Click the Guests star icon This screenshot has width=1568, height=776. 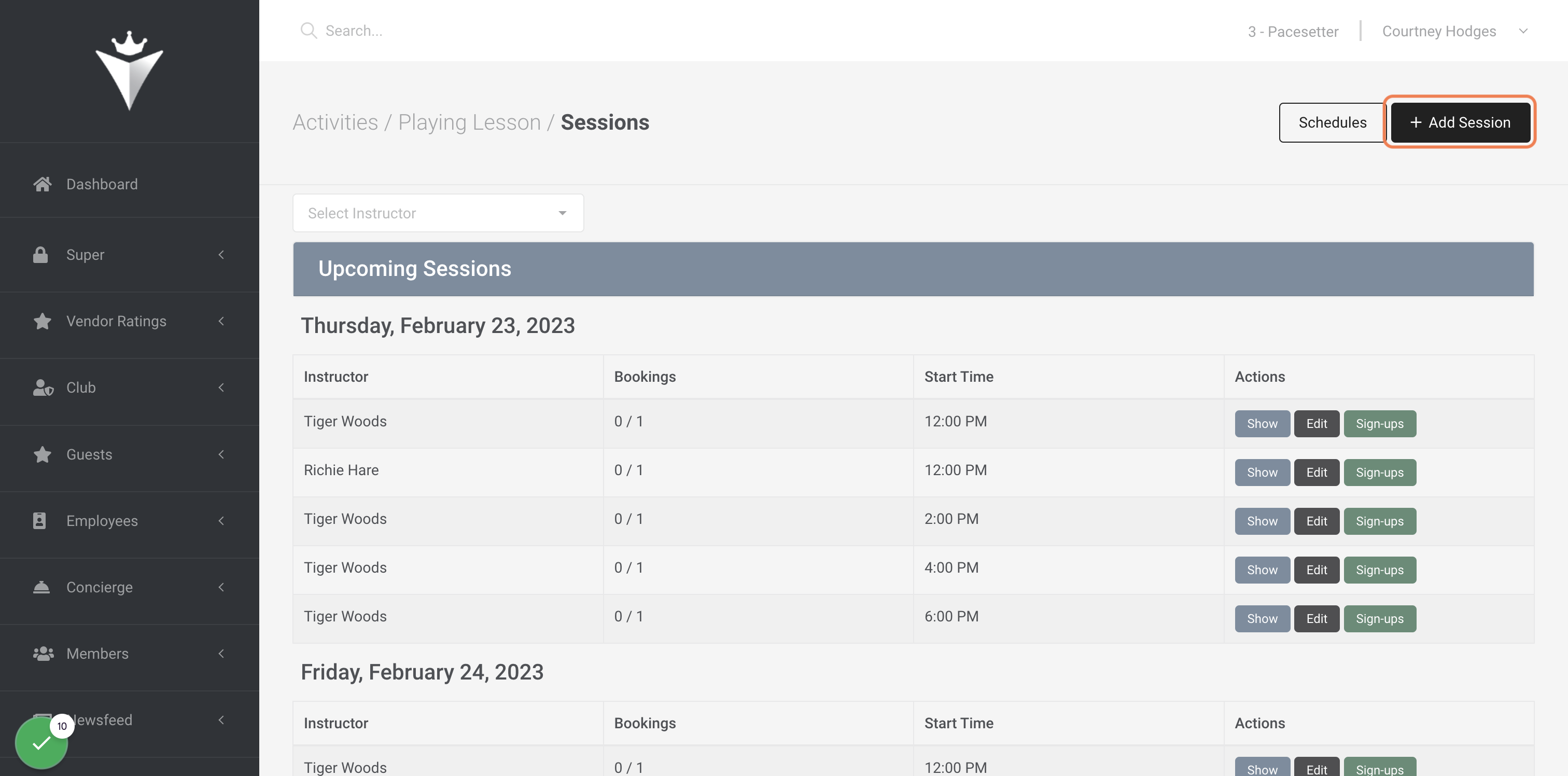click(x=42, y=454)
